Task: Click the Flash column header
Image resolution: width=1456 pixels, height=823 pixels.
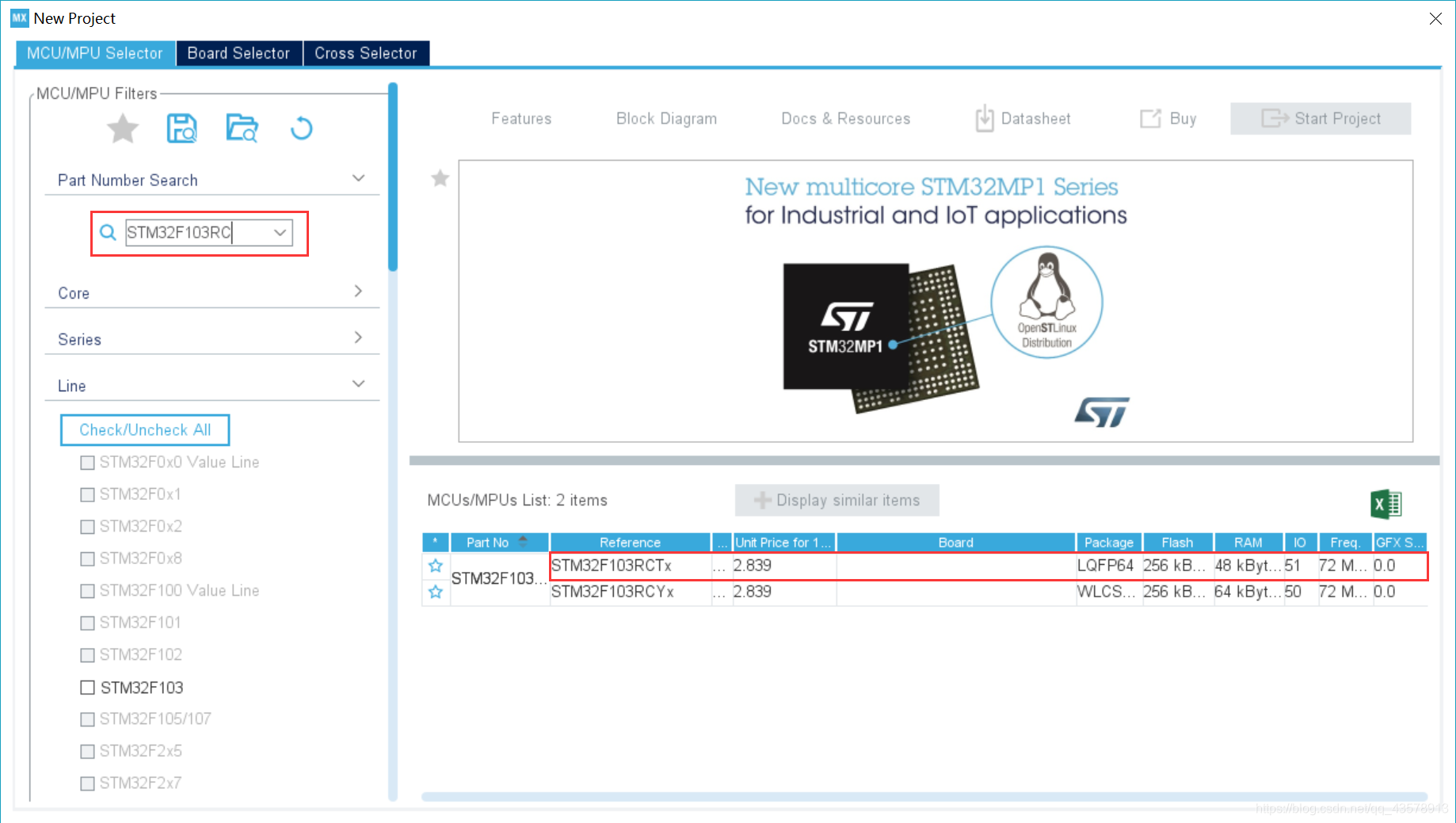Action: [x=1178, y=543]
